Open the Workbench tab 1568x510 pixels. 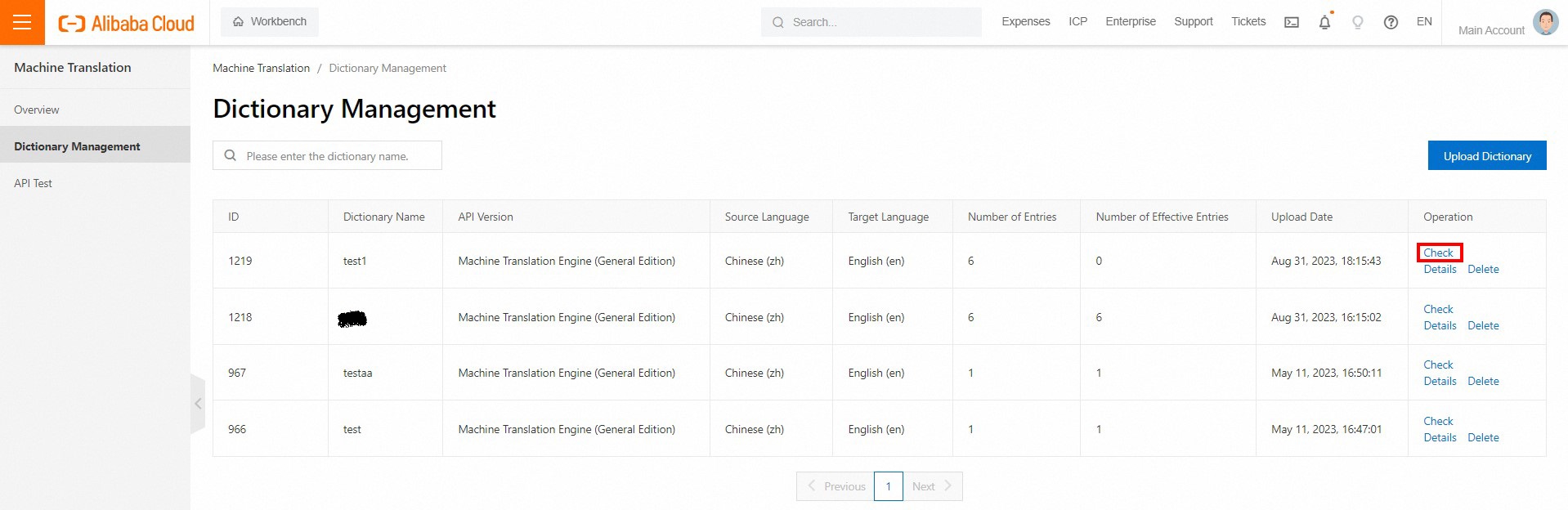[x=270, y=22]
